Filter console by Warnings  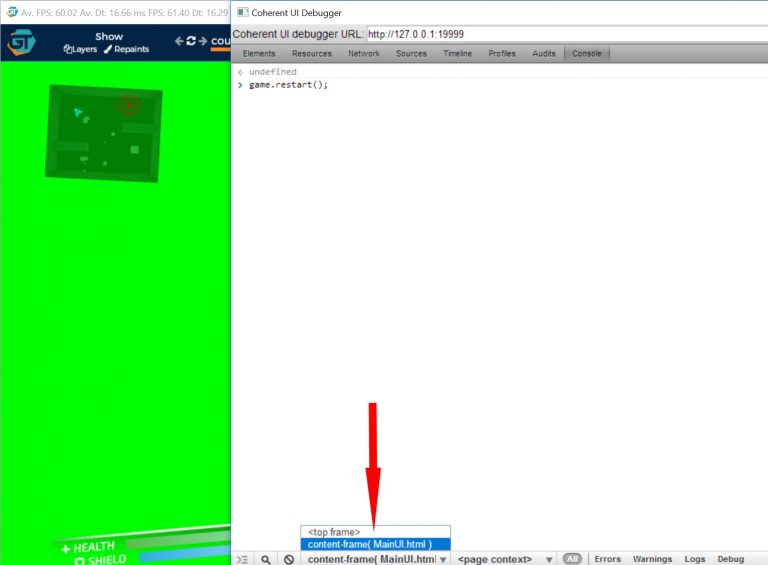652,559
